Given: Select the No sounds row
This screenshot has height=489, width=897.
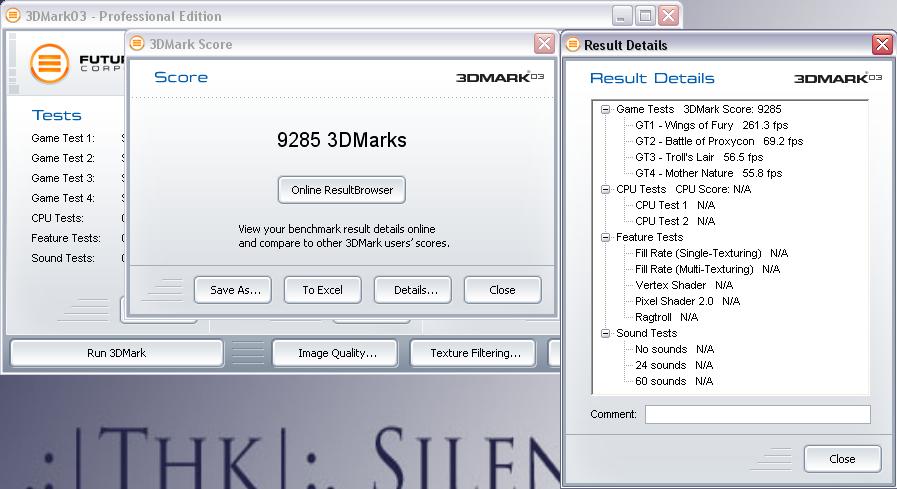Looking at the screenshot, I should pos(674,349).
